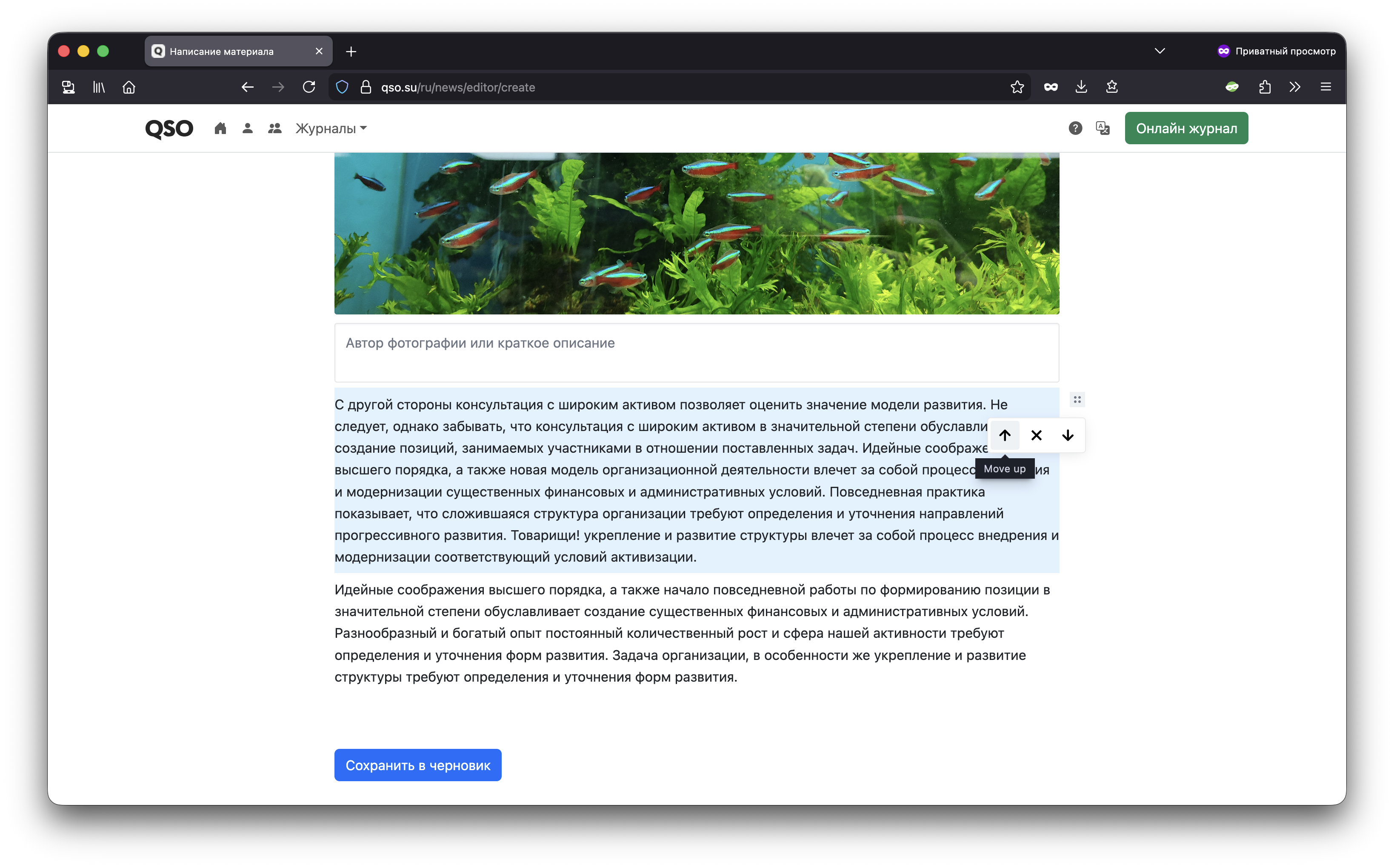
Task: Open the QSO home icon
Action: (220, 128)
